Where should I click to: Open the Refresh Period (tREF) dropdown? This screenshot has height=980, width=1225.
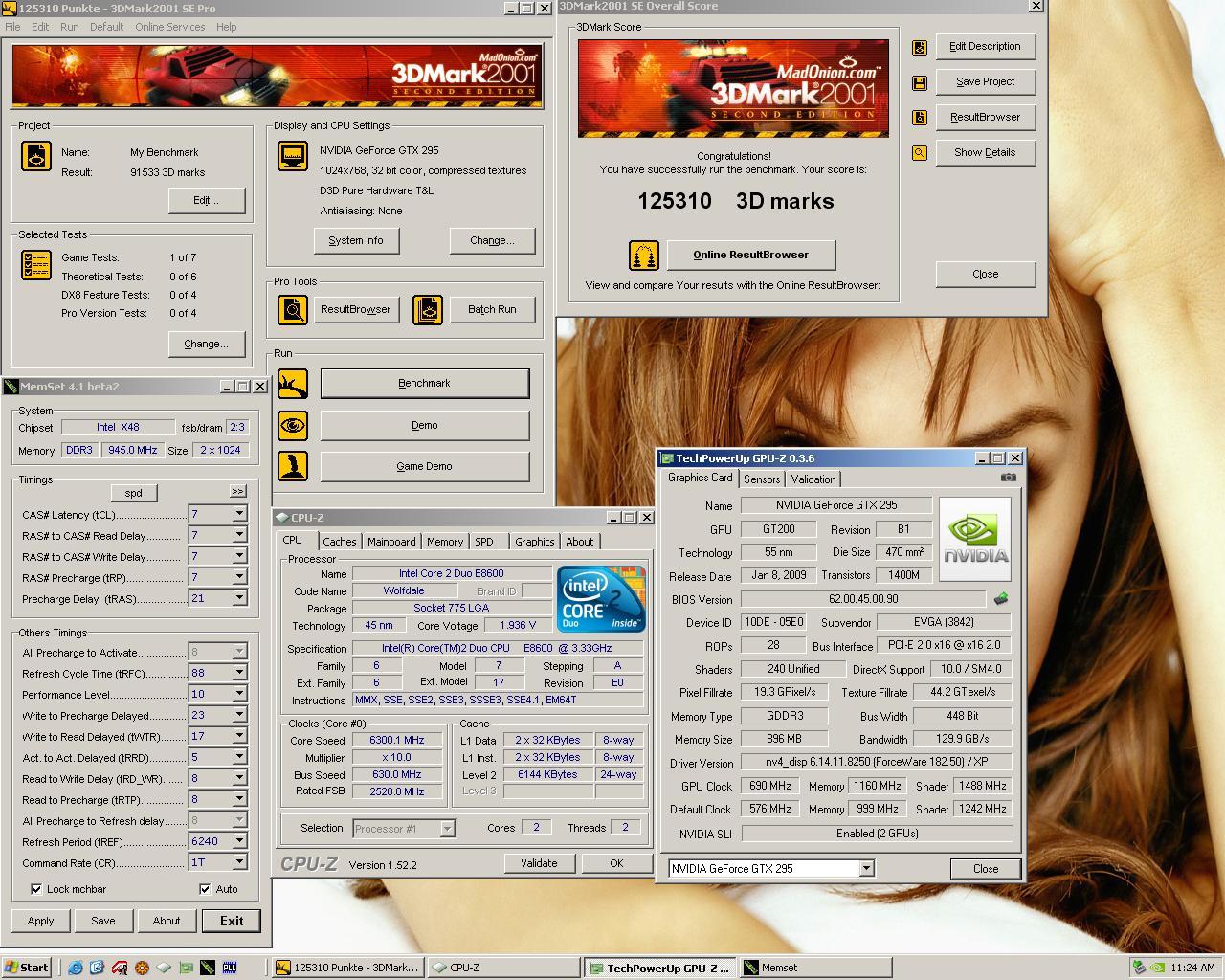click(239, 841)
